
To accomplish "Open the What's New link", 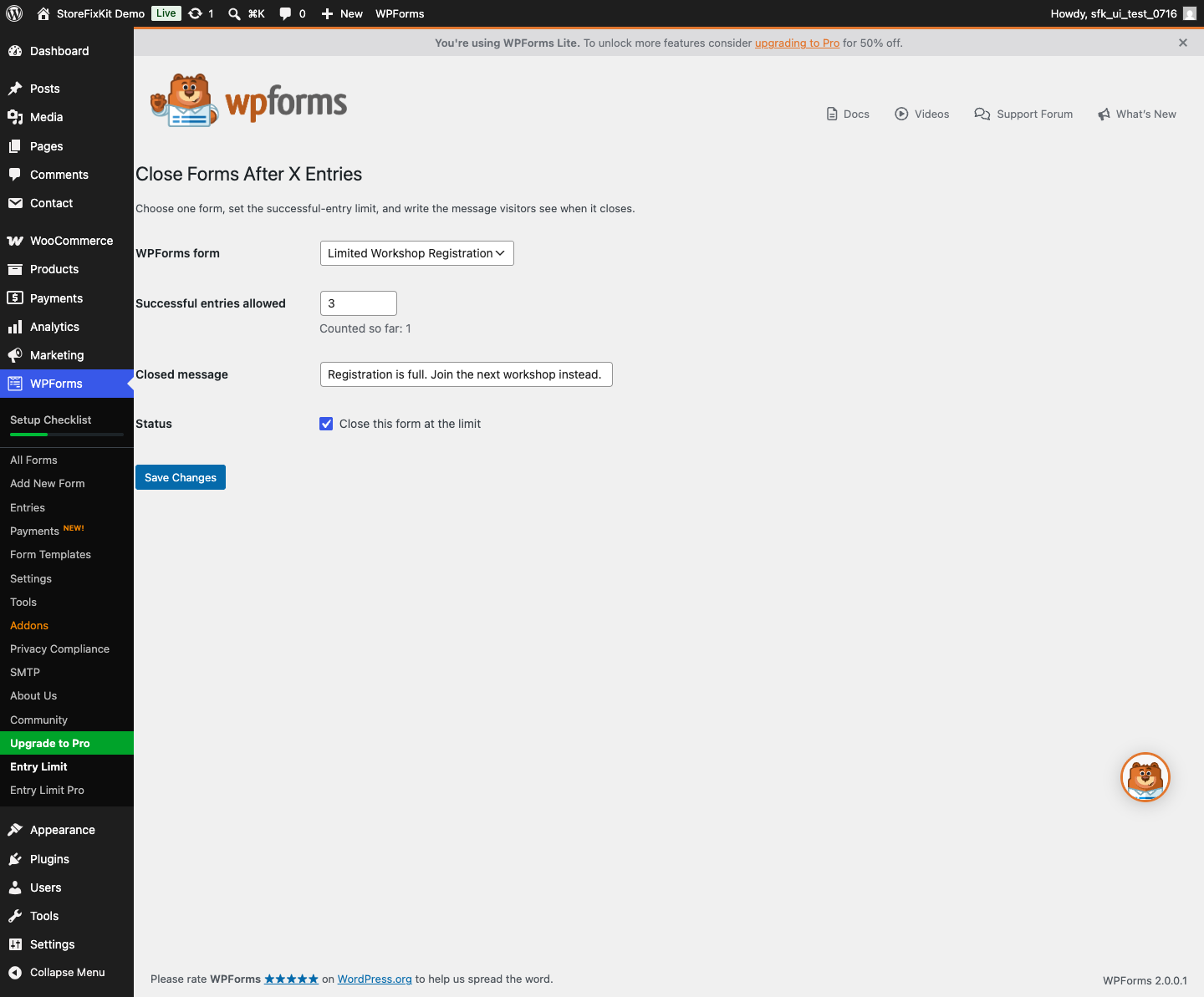I will coord(1137,114).
